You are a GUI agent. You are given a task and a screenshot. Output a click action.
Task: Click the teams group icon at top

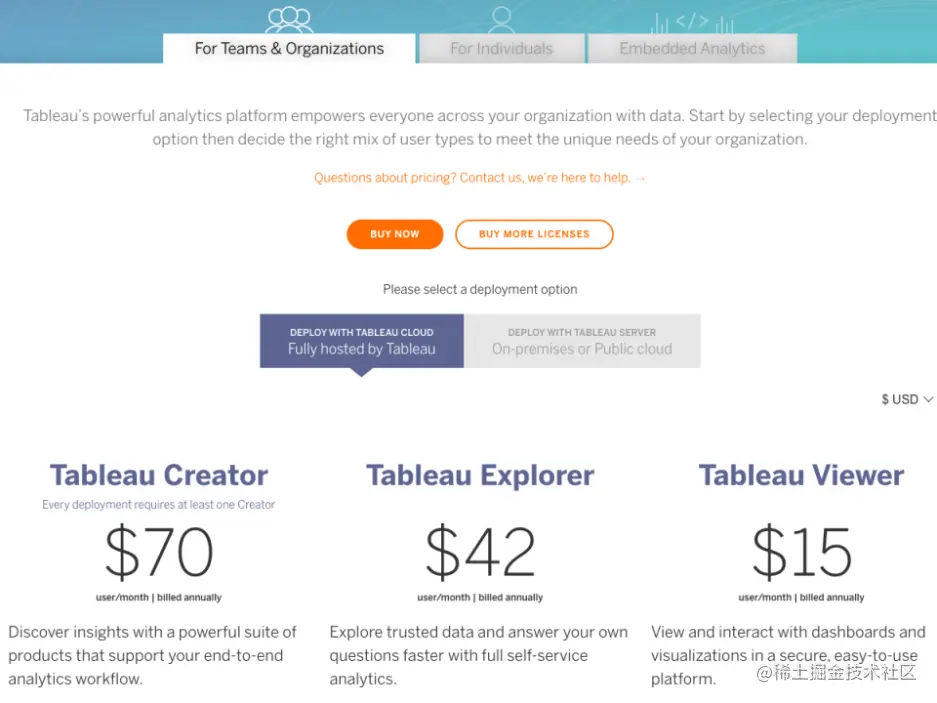click(x=289, y=18)
